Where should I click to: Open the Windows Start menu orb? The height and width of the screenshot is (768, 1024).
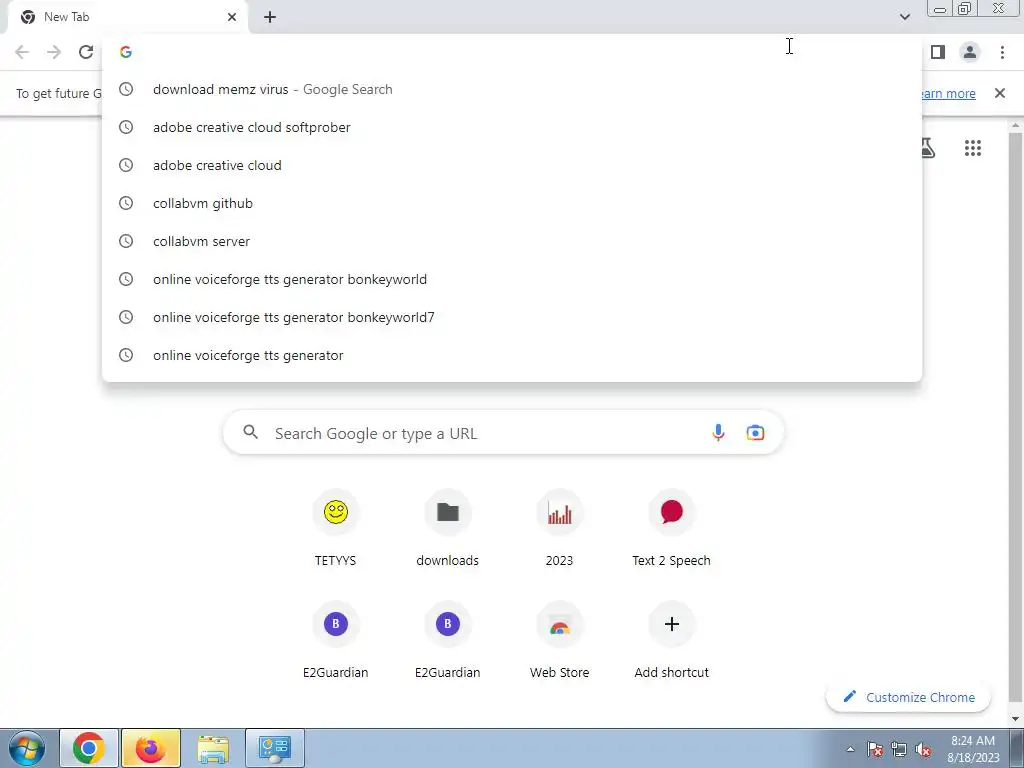[27, 748]
